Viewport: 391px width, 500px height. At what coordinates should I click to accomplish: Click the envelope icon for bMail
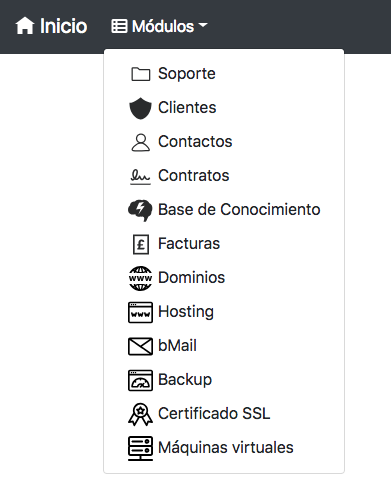tap(140, 346)
